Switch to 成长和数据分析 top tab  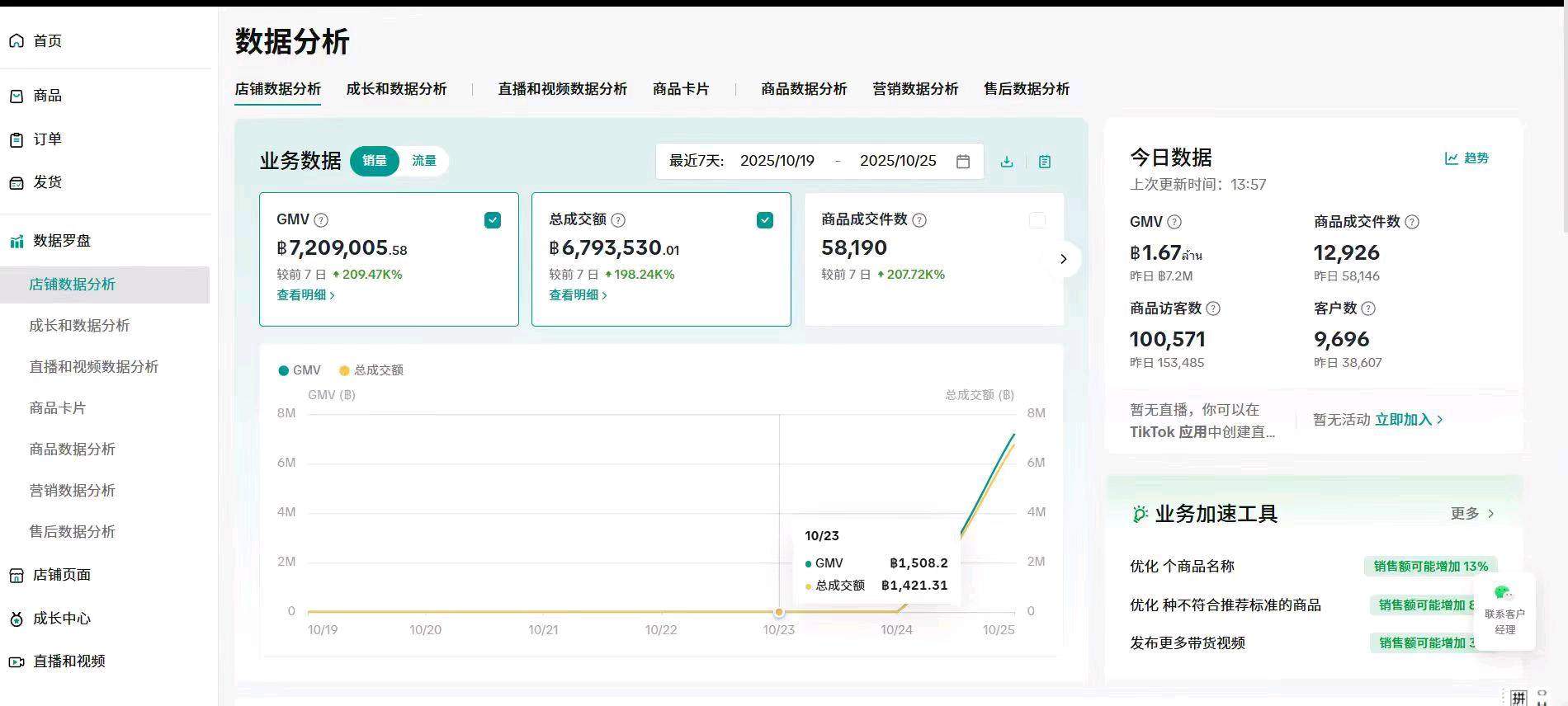coord(397,89)
